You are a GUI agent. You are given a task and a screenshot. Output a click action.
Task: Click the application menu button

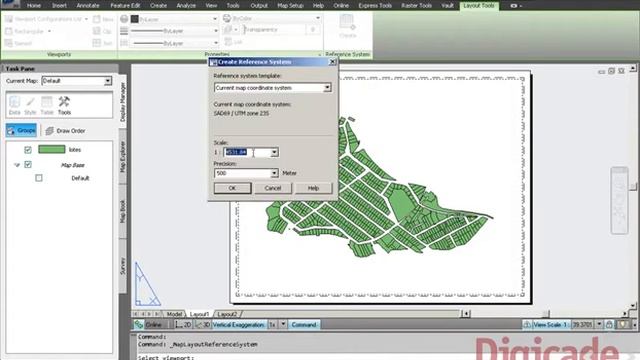click(x=10, y=4)
